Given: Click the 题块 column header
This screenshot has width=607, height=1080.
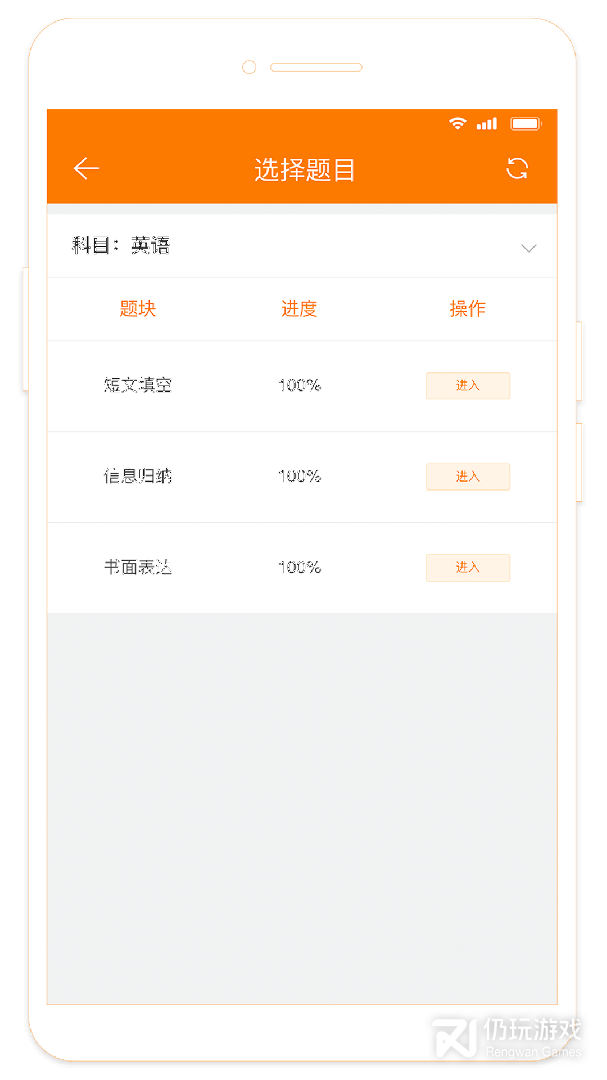Looking at the screenshot, I should [x=138, y=309].
